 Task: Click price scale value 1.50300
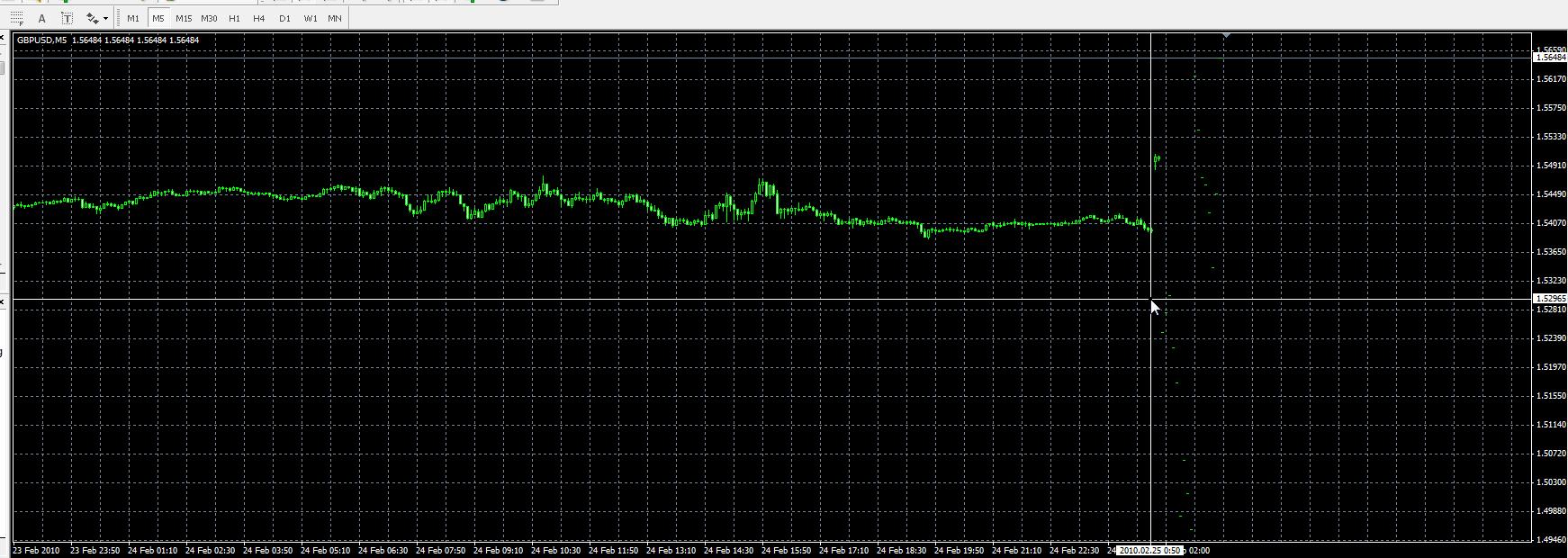(x=1551, y=482)
